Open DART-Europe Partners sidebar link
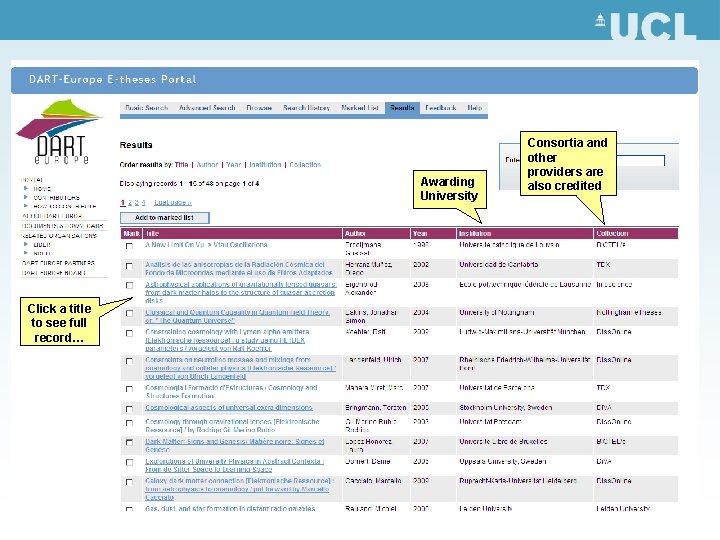The image size is (720, 540). [58, 263]
